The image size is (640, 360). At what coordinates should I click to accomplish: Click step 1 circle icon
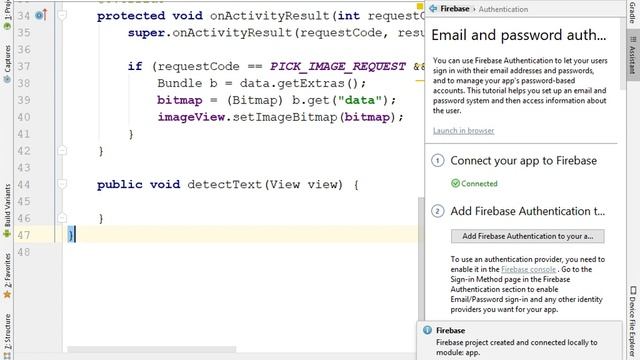pyautogui.click(x=438, y=160)
